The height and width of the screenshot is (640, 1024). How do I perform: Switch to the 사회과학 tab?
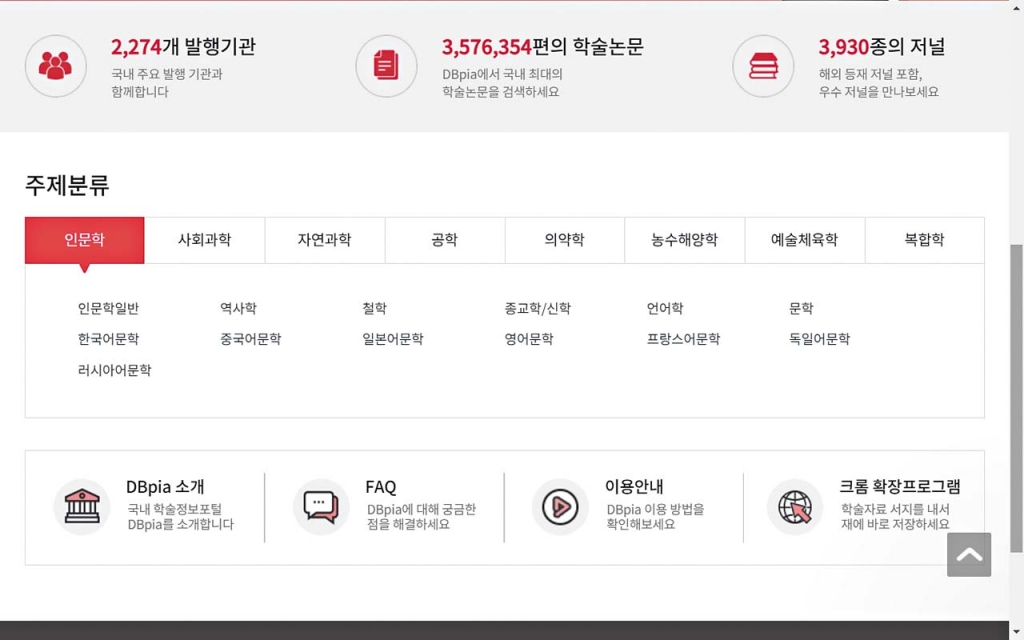click(x=204, y=240)
